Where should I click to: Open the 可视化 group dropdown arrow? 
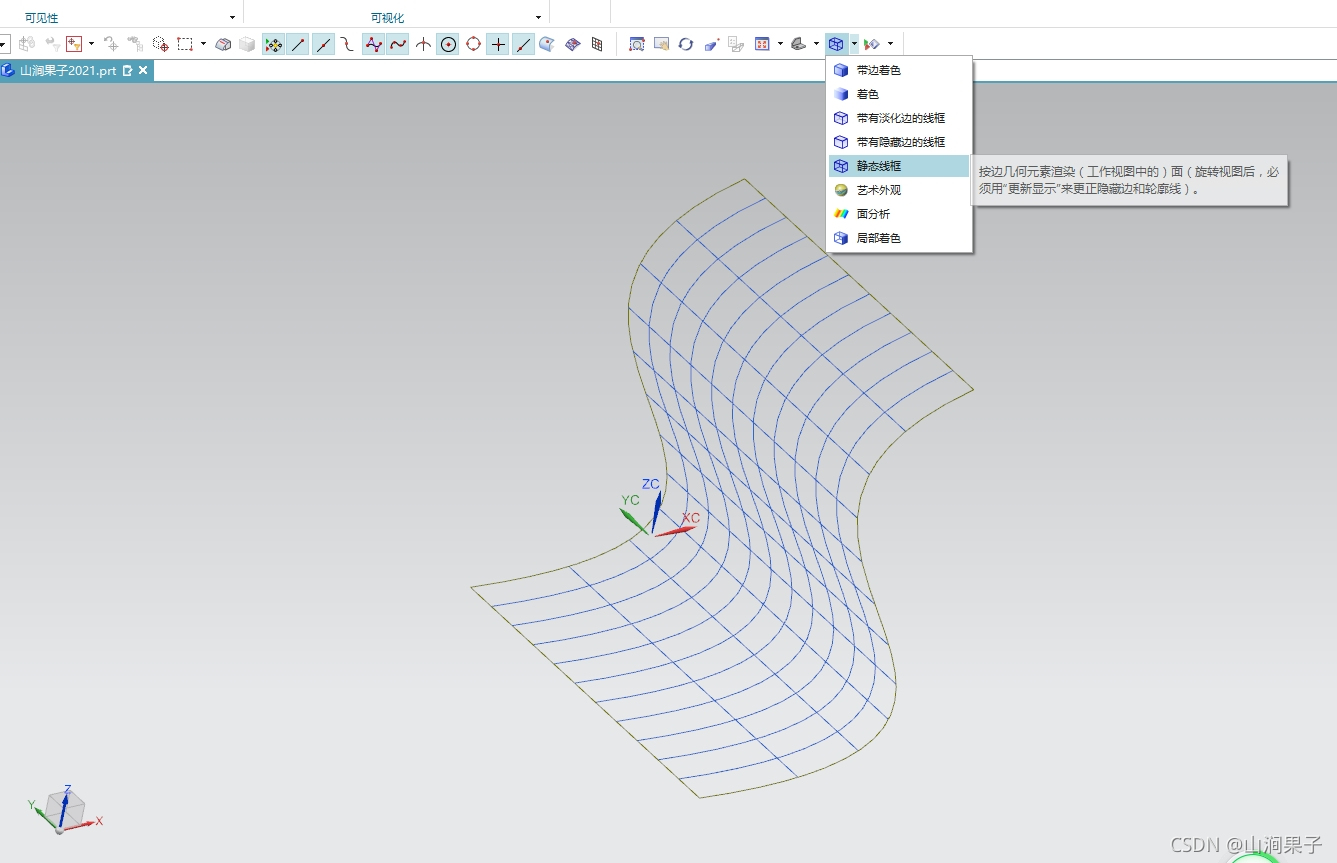point(538,18)
